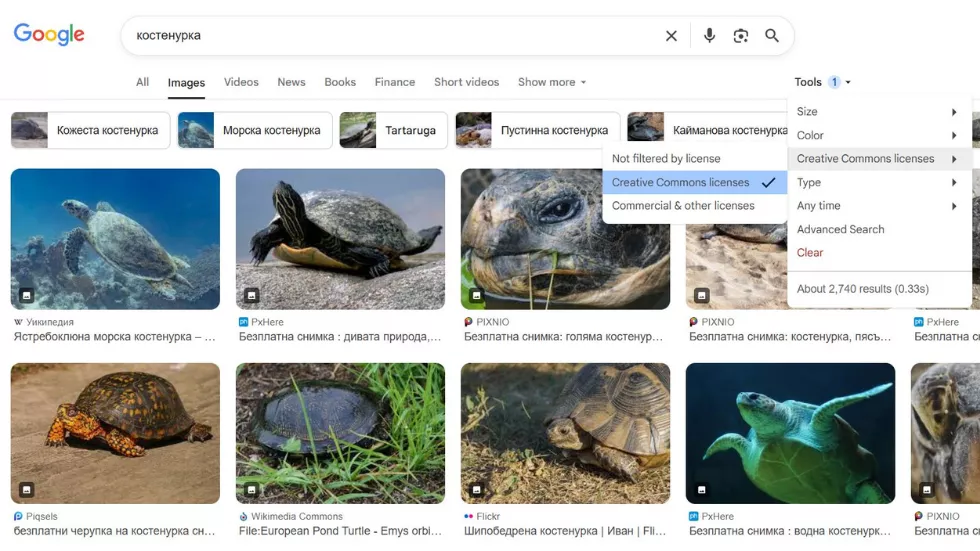Click the magnifying glass search icon
980x551 pixels.
[772, 36]
